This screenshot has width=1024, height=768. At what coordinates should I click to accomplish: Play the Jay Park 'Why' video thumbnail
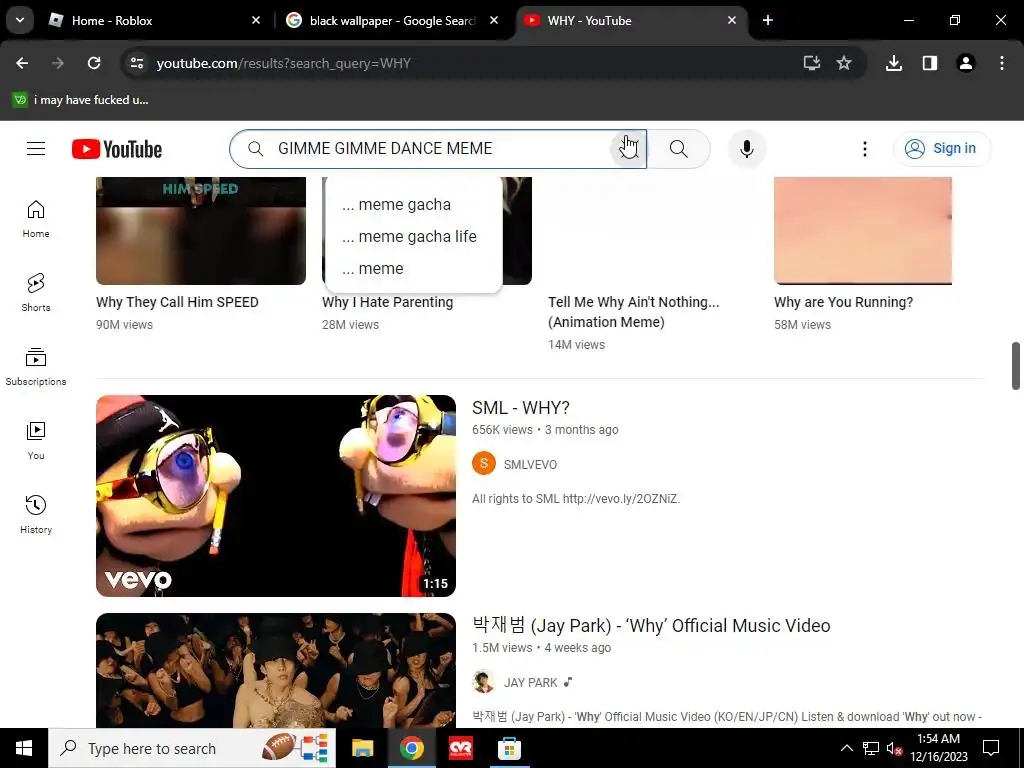276,670
